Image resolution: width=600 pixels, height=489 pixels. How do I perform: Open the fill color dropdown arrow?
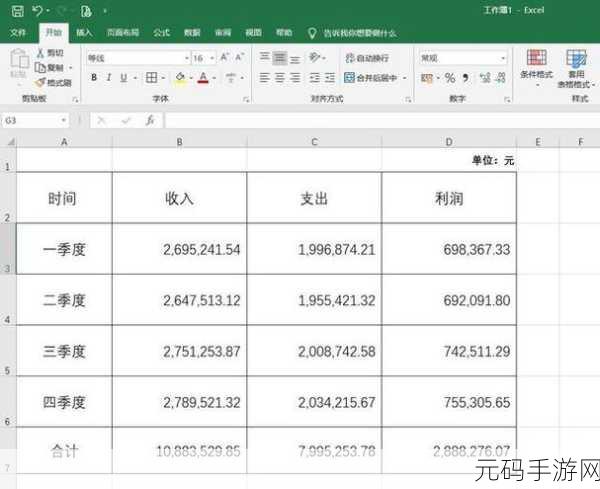(x=191, y=78)
